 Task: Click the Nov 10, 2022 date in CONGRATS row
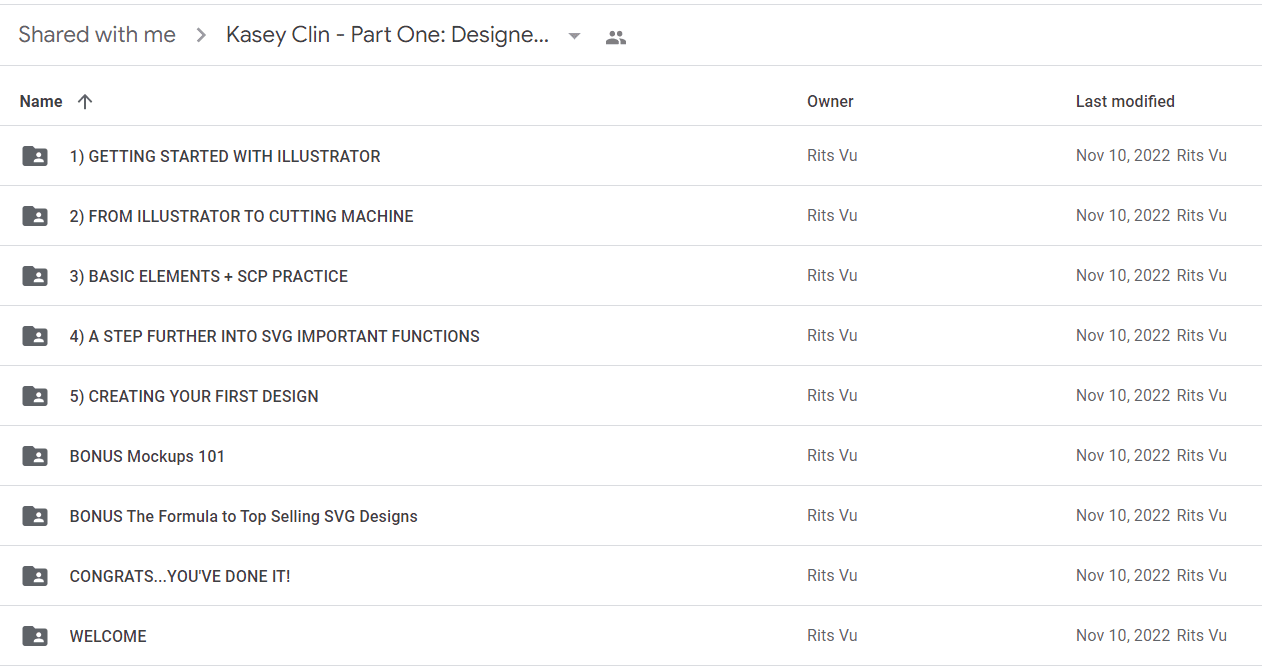click(x=1123, y=576)
